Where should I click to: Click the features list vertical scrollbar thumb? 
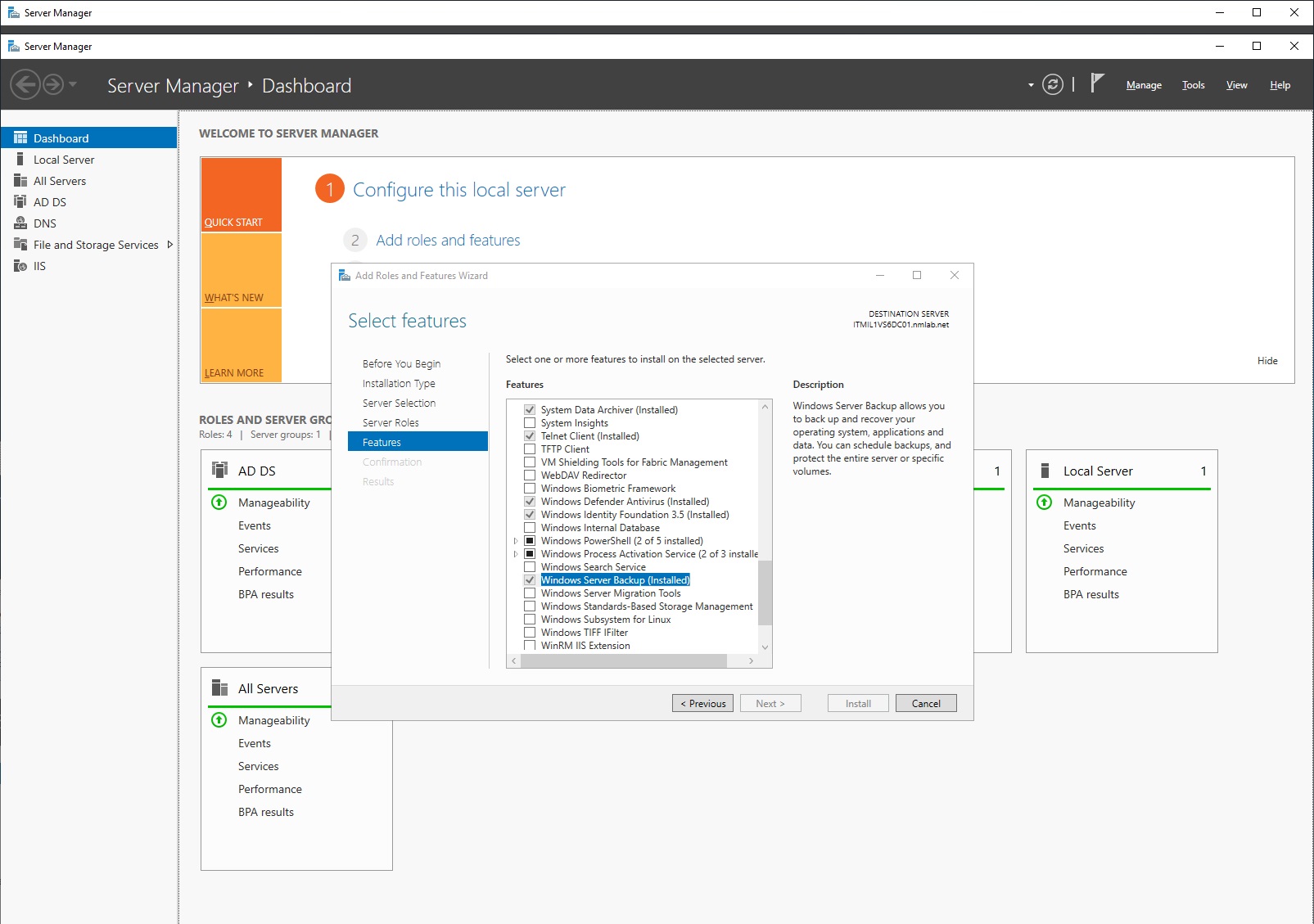click(x=765, y=593)
